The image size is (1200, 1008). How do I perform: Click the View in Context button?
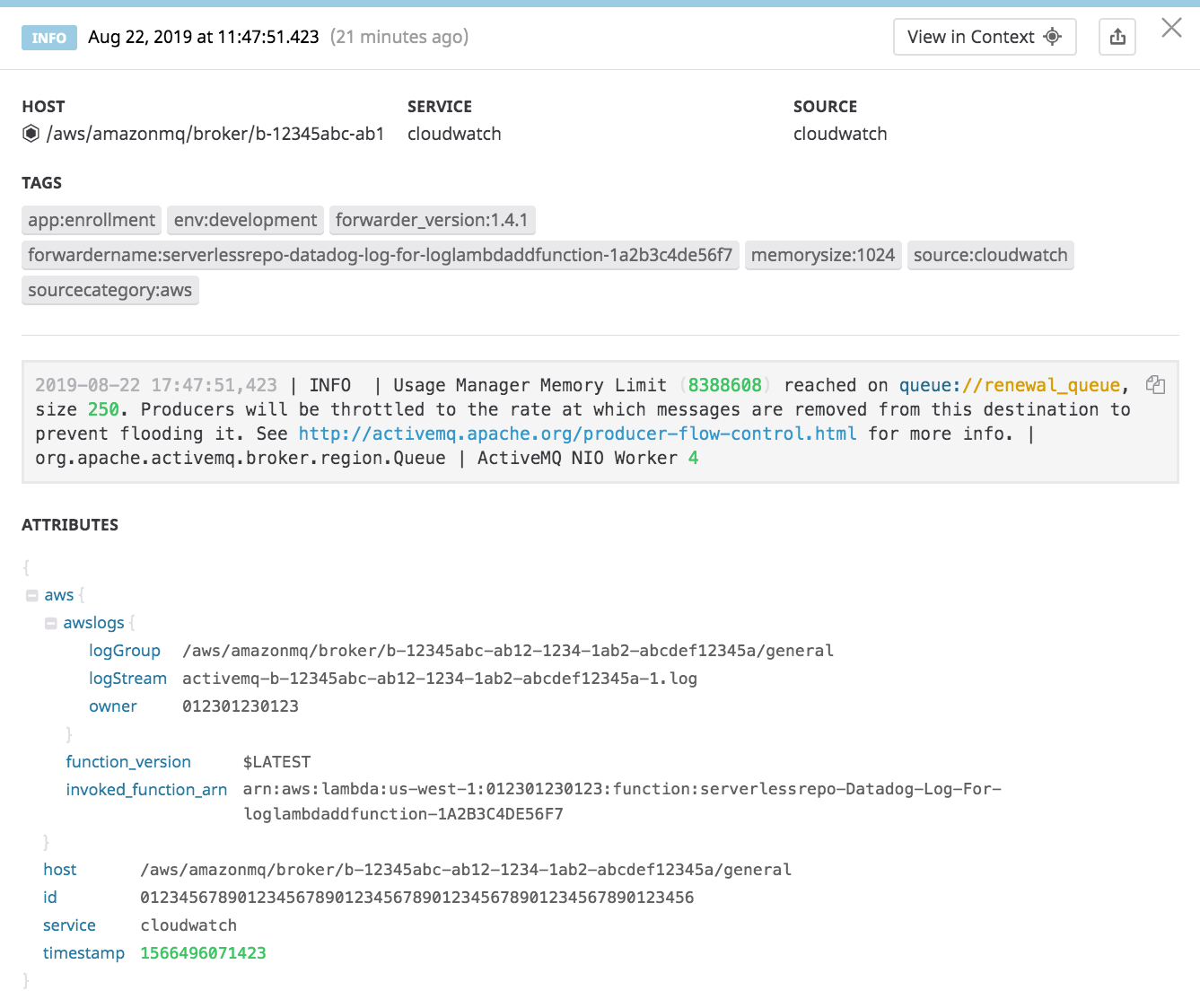[x=985, y=37]
